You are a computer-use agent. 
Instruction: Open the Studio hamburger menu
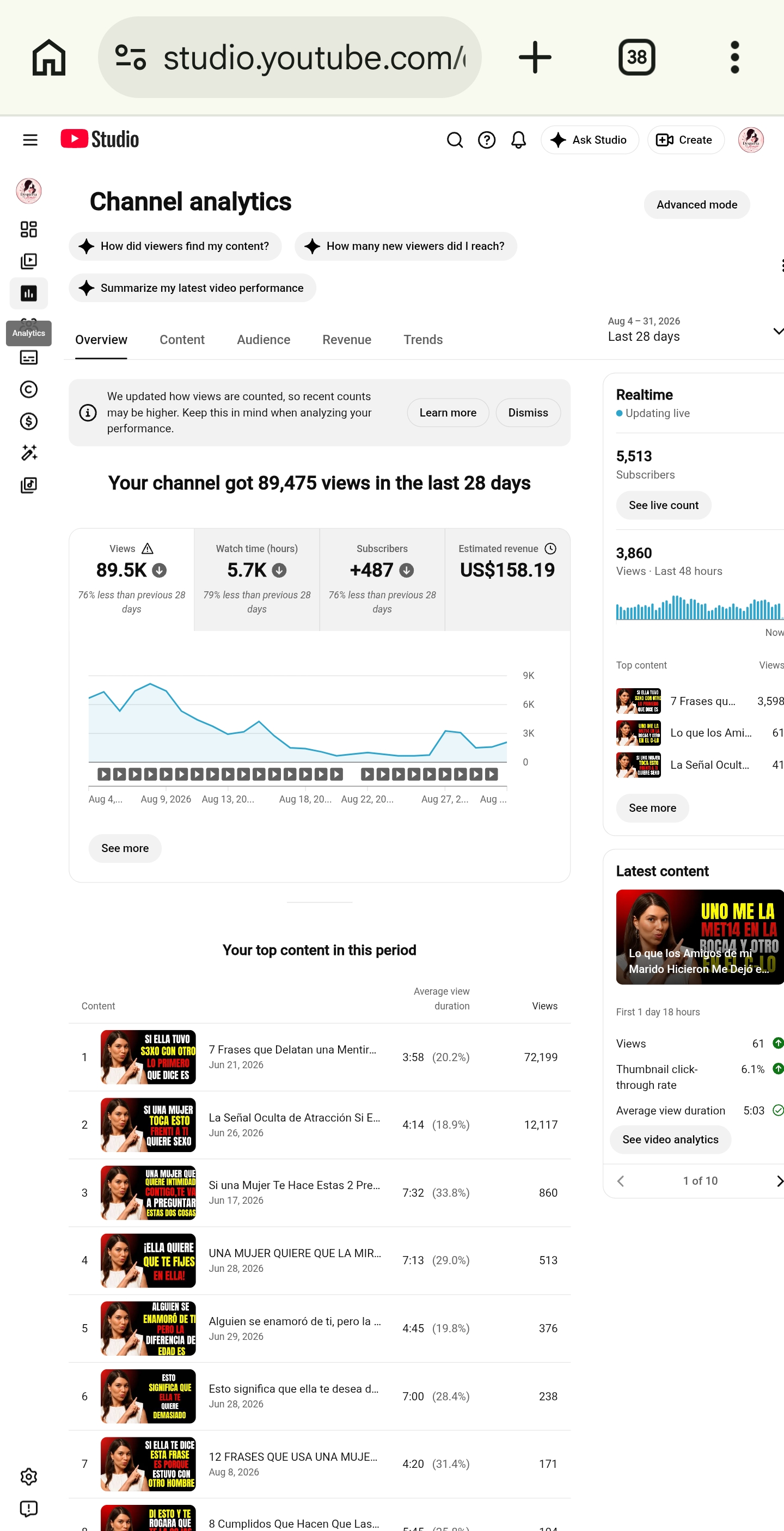pyautogui.click(x=30, y=140)
